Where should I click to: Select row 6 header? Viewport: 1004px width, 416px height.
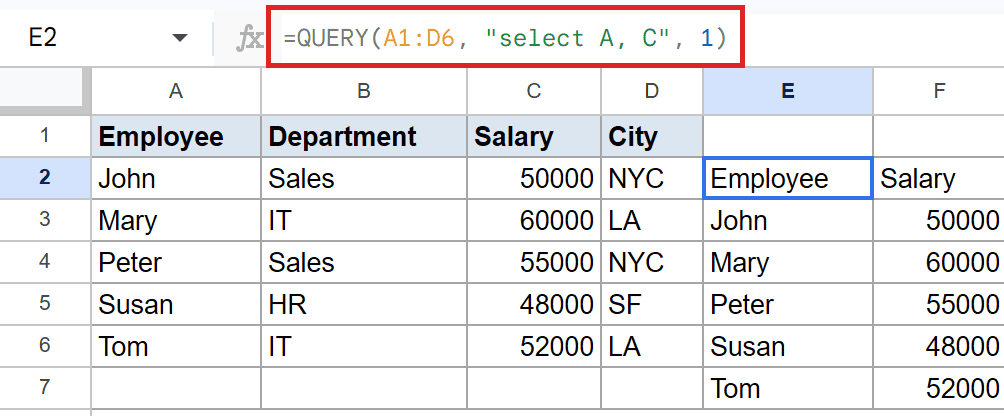coord(45,345)
